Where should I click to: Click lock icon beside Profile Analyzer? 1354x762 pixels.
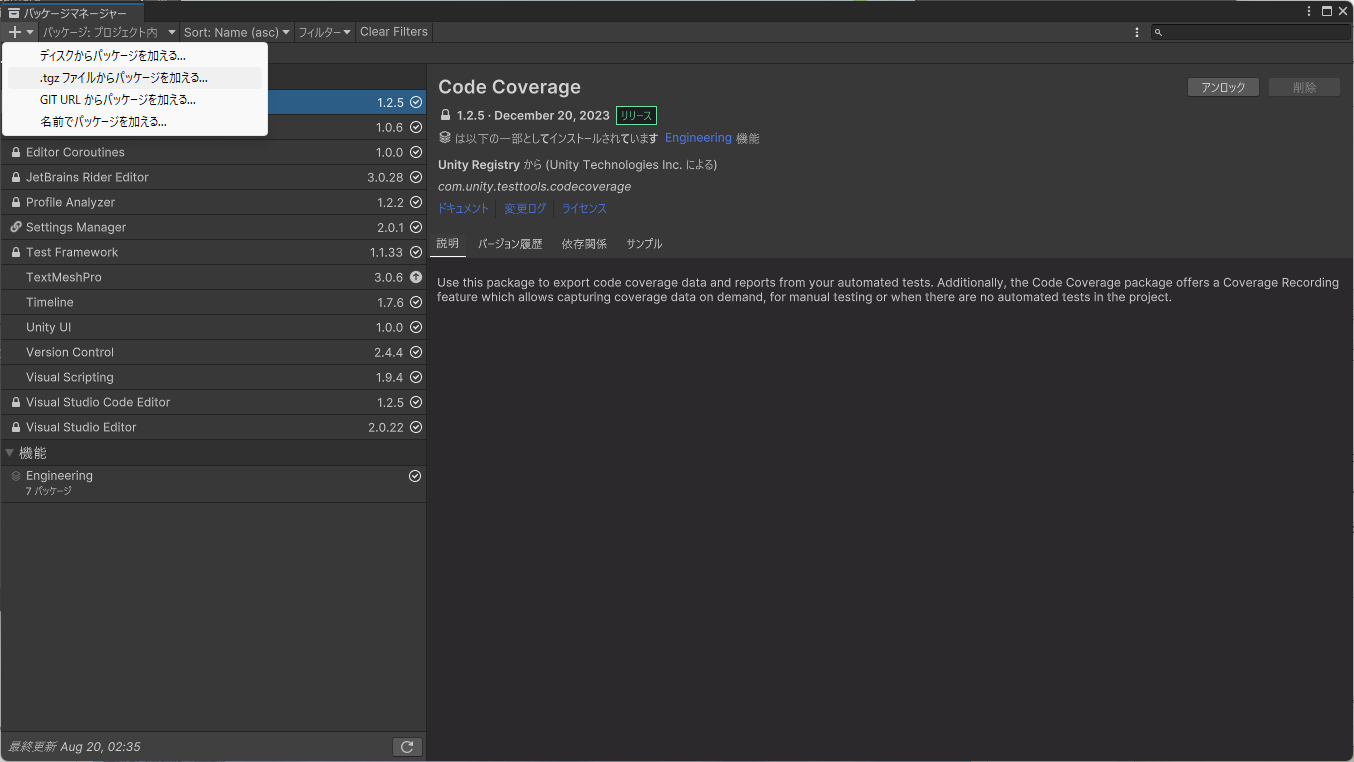pyautogui.click(x=16, y=202)
